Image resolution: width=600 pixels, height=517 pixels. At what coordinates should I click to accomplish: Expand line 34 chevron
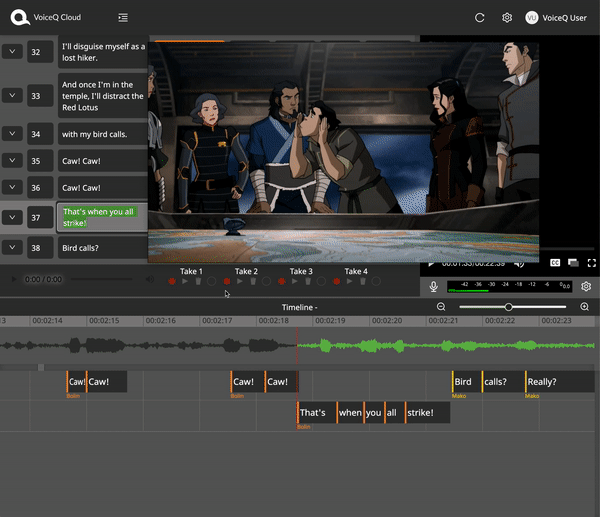pyautogui.click(x=12, y=134)
